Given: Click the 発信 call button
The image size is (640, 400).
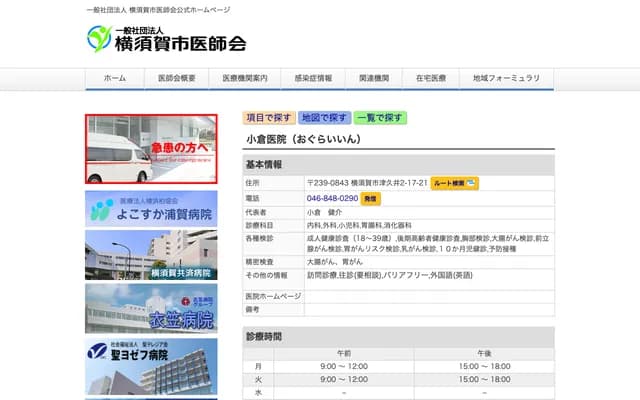Looking at the screenshot, I should click(370, 199).
